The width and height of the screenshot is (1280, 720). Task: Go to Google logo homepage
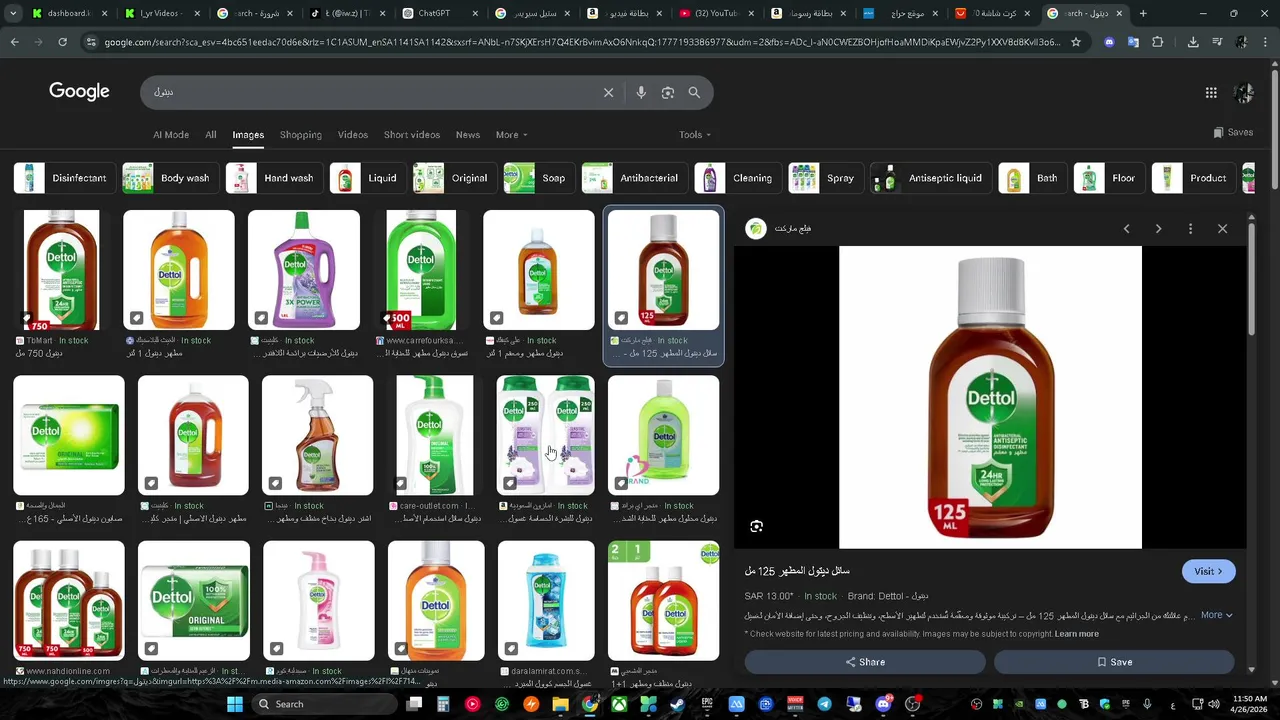[x=79, y=91]
